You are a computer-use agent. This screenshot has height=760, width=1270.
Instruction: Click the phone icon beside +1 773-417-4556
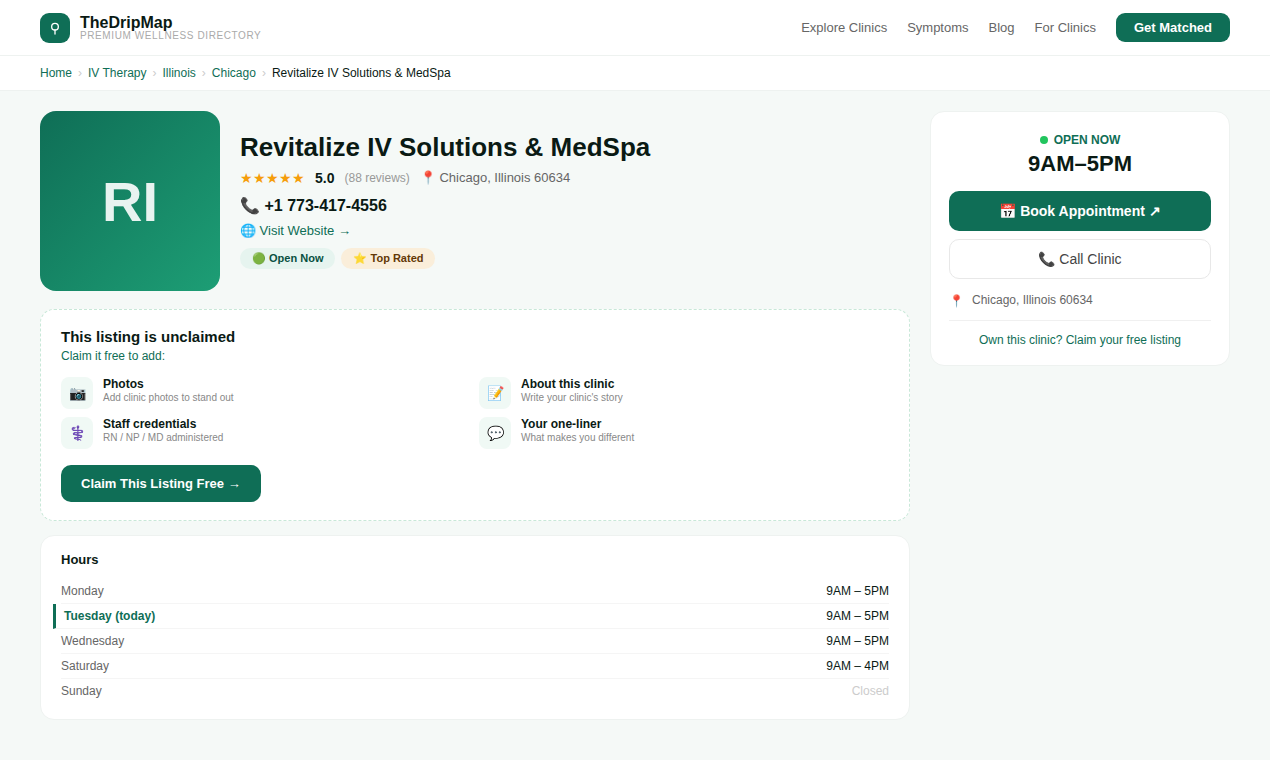(x=249, y=205)
